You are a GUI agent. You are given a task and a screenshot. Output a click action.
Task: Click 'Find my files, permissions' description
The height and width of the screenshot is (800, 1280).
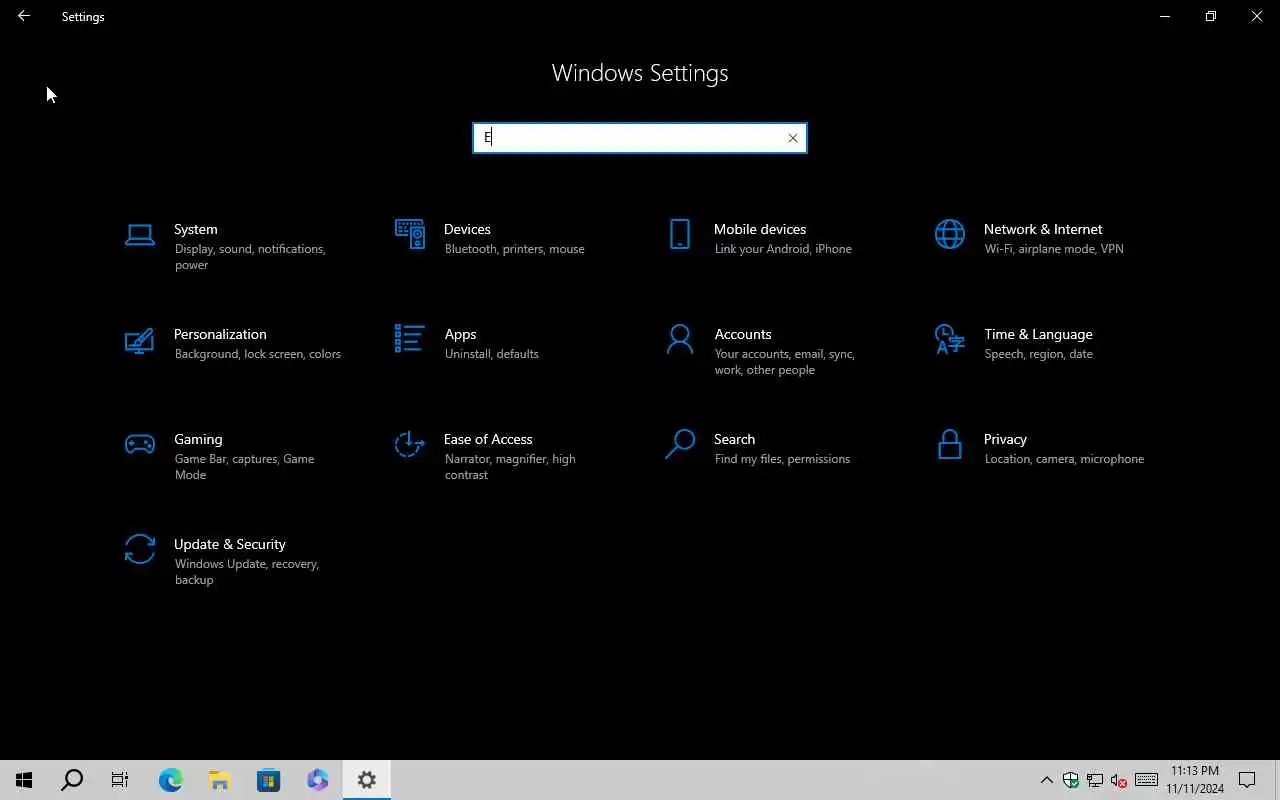tap(782, 459)
